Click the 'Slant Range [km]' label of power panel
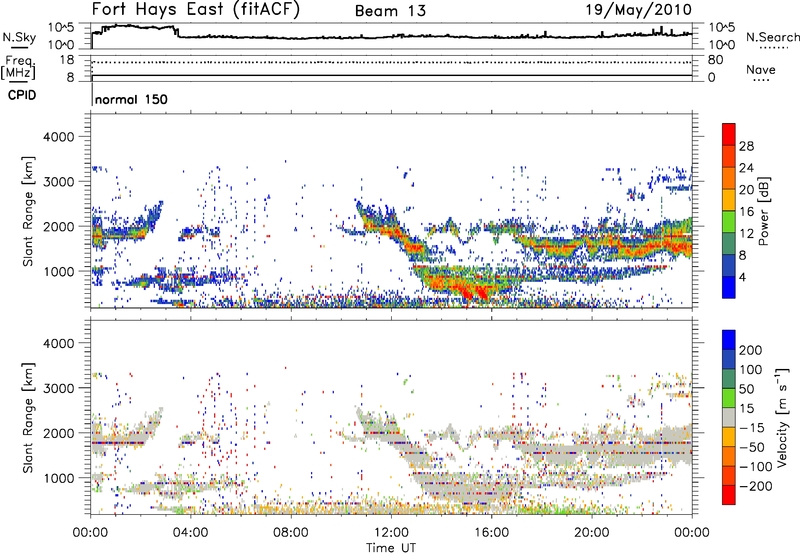800x554 pixels. pyautogui.click(x=28, y=211)
